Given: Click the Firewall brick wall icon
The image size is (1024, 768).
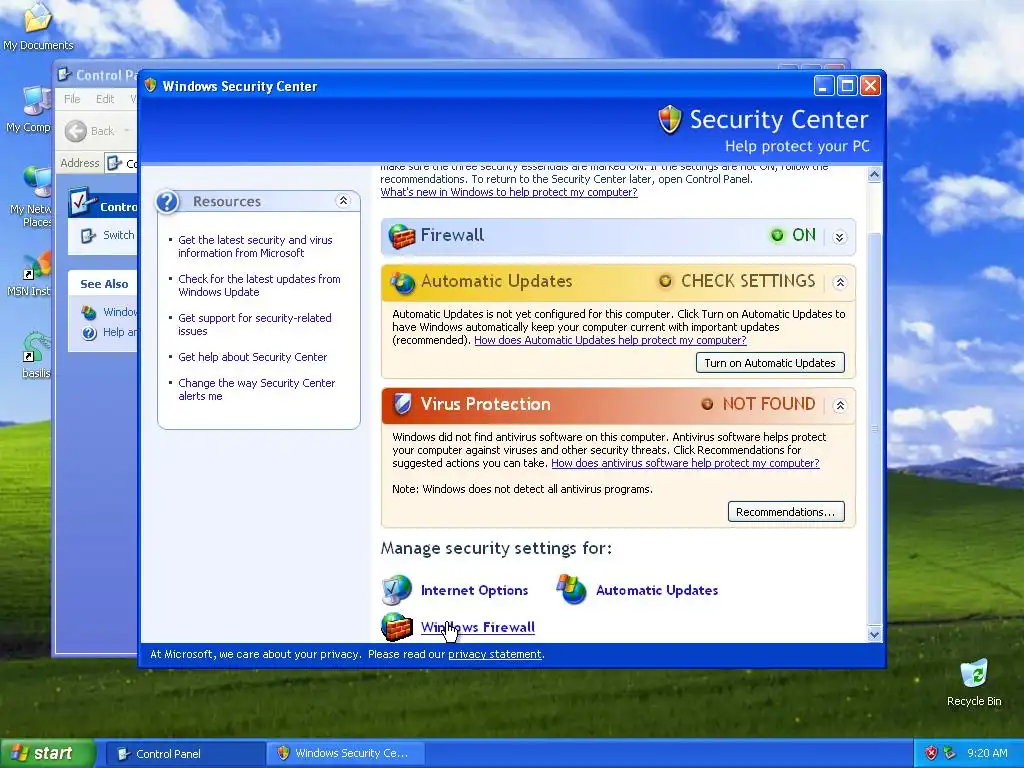Looking at the screenshot, I should pyautogui.click(x=402, y=236).
